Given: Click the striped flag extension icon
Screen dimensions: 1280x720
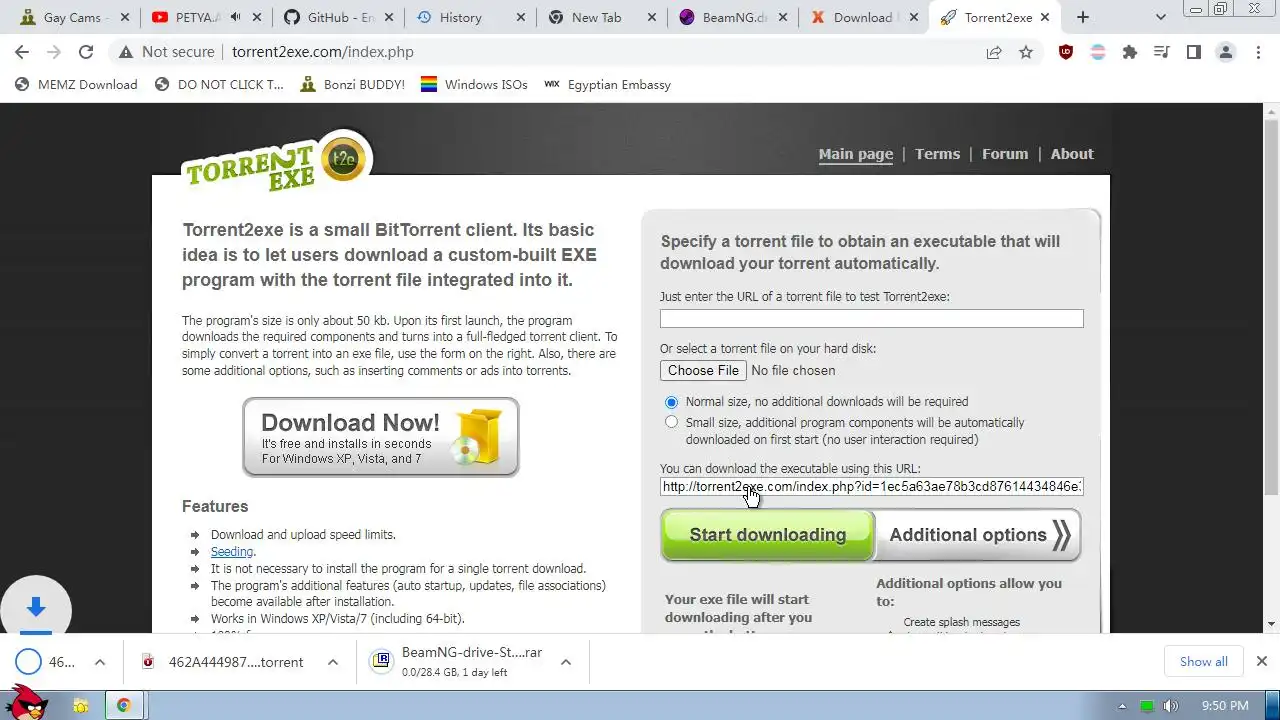Looking at the screenshot, I should click(1098, 52).
